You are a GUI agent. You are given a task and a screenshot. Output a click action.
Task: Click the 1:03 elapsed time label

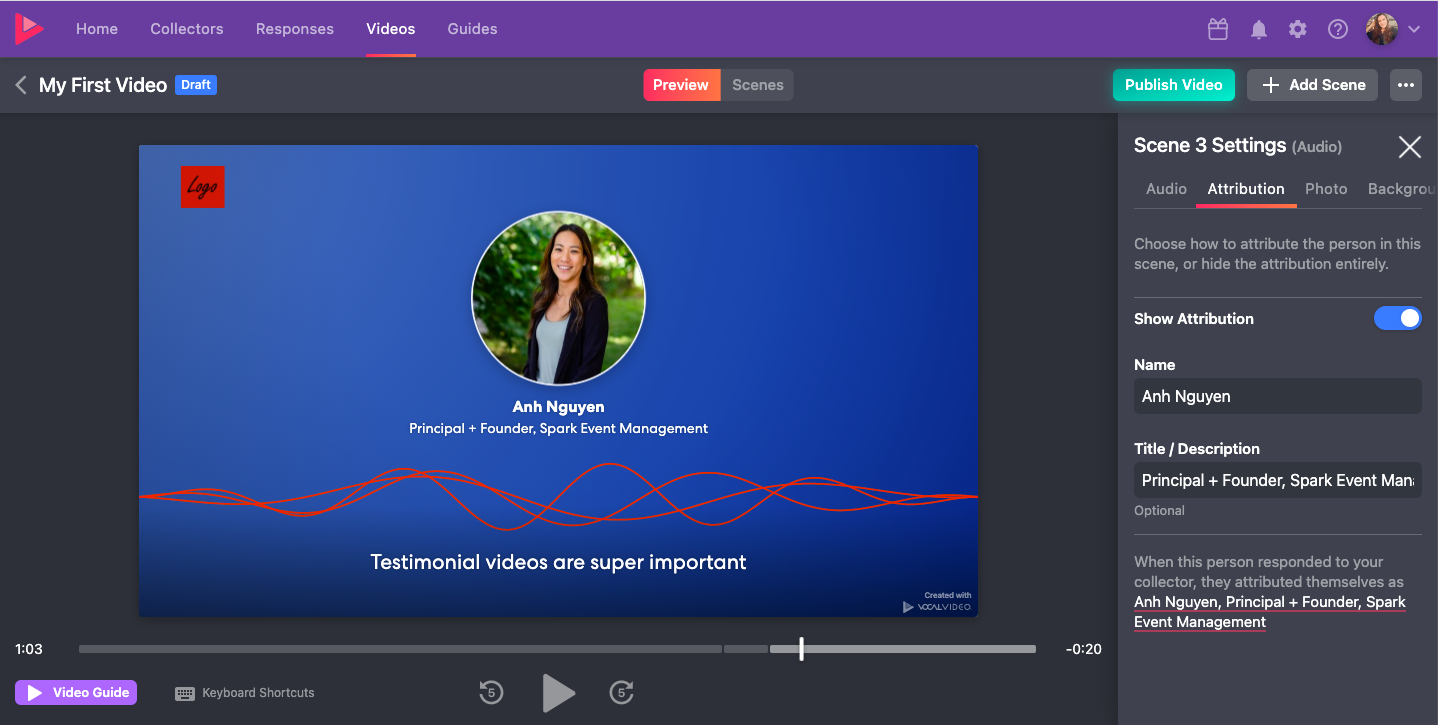click(29, 649)
